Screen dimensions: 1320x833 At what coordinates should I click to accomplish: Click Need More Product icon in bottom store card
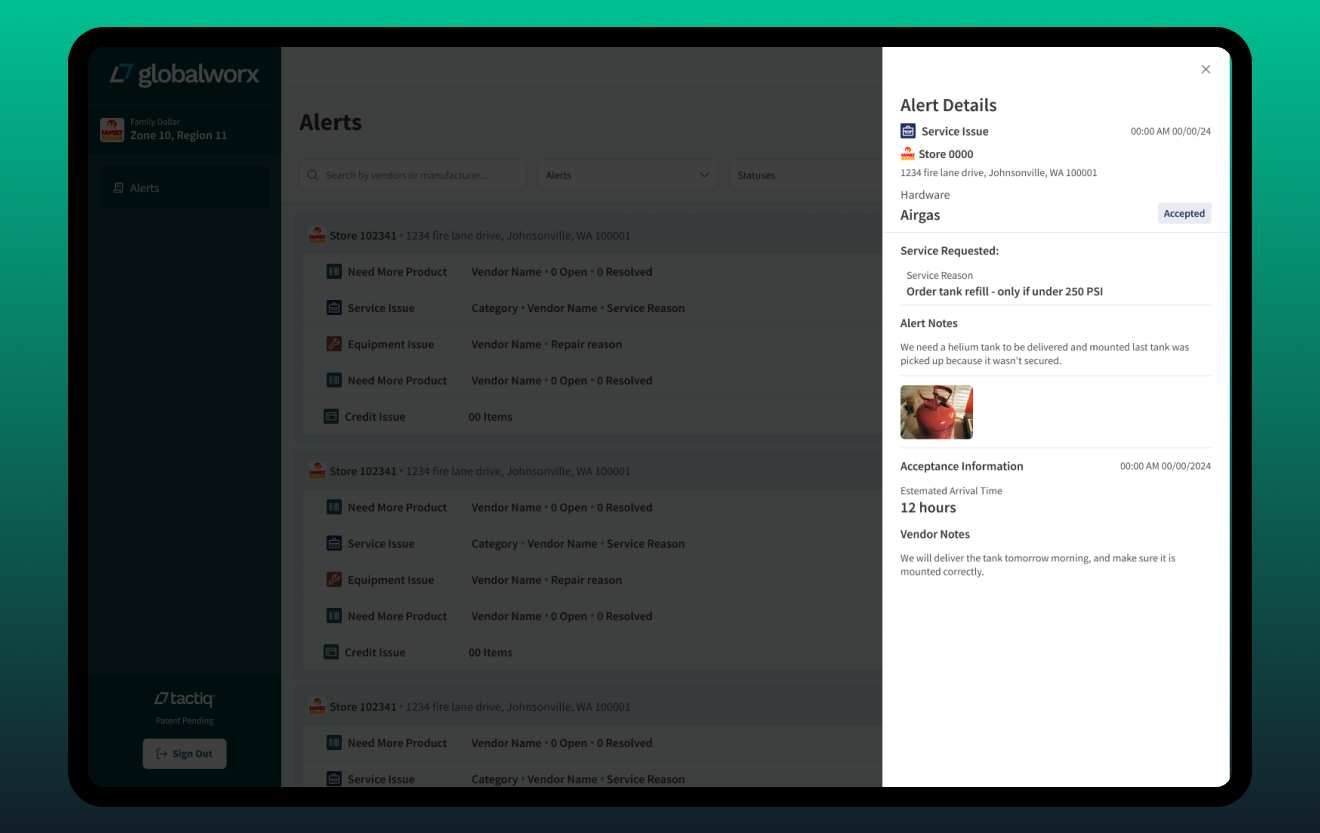point(334,743)
